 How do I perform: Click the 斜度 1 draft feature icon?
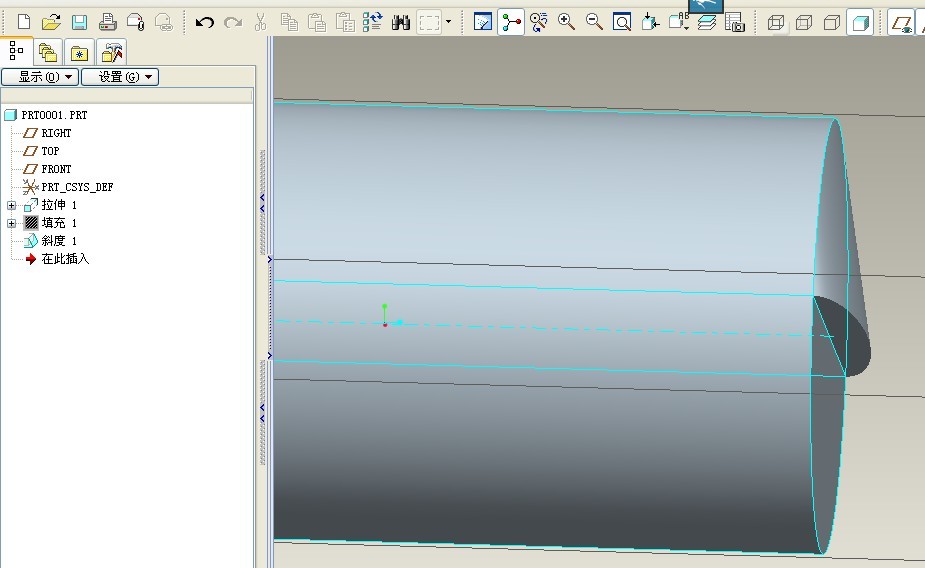31,241
